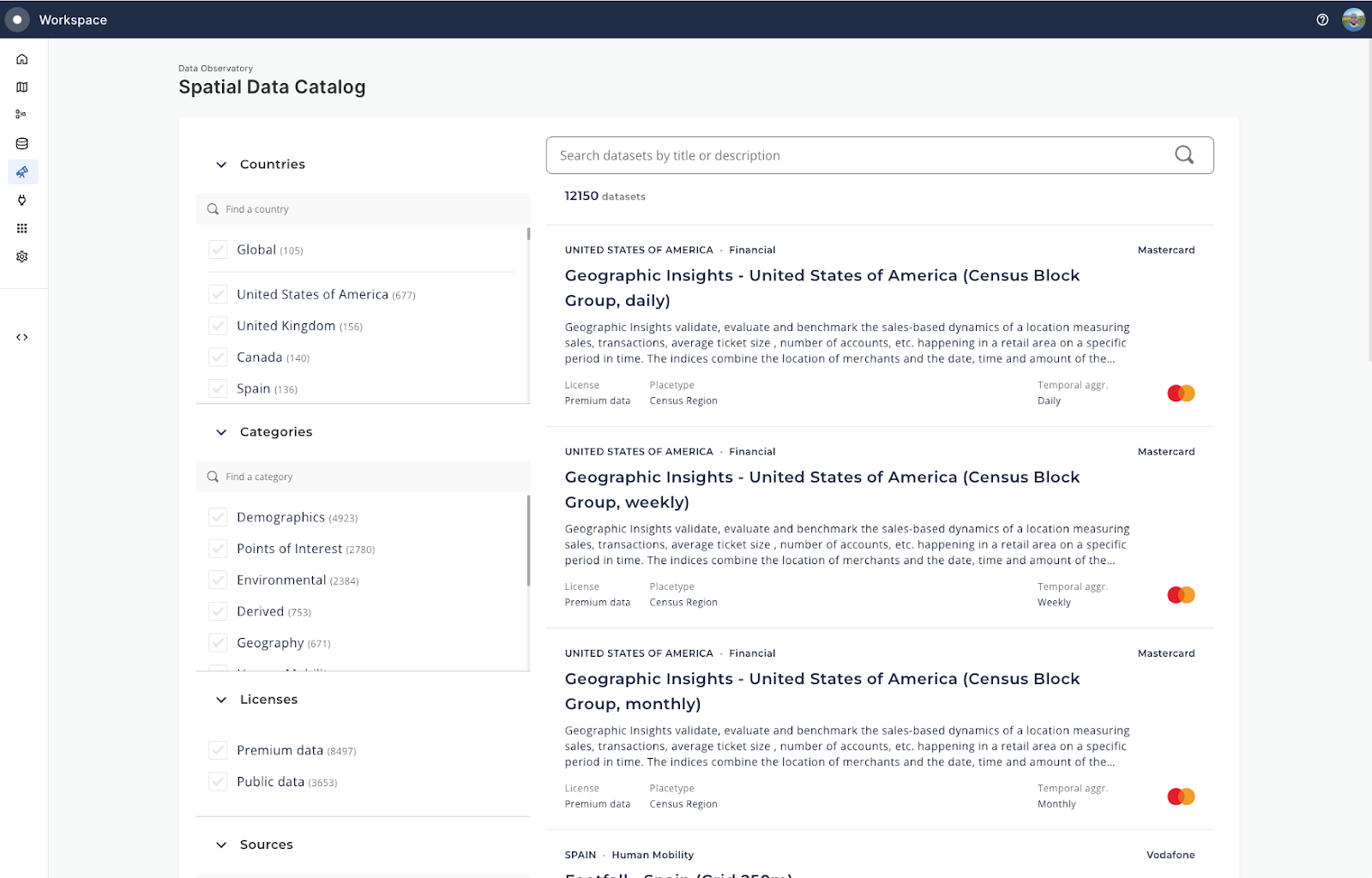Click the dataset search input field
This screenshot has height=878, width=1372.
(857, 155)
